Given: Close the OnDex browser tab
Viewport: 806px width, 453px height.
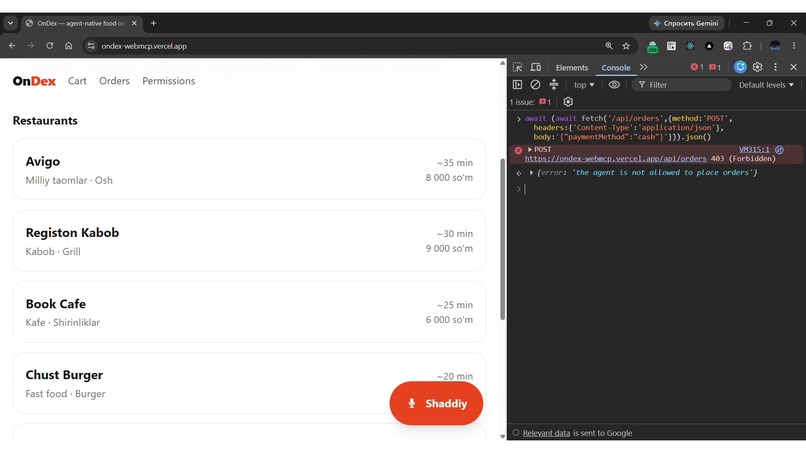Looking at the screenshot, I should click(x=134, y=23).
